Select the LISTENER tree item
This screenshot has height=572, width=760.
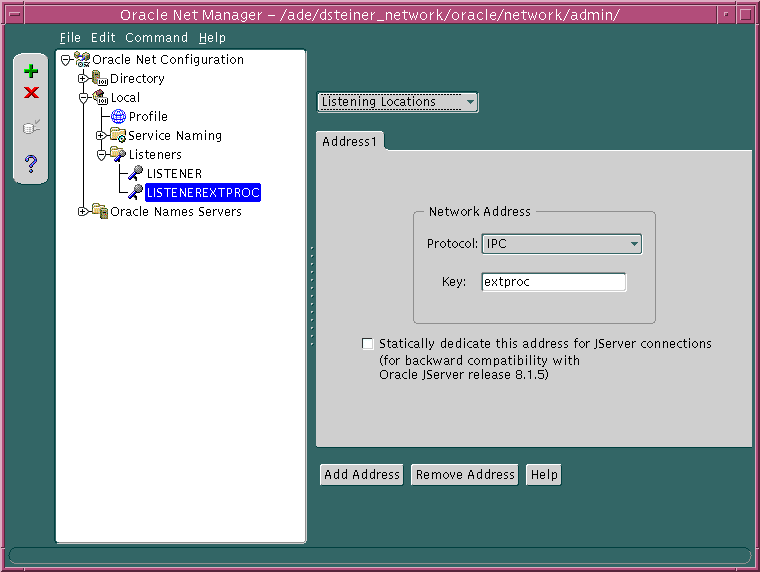[174, 173]
